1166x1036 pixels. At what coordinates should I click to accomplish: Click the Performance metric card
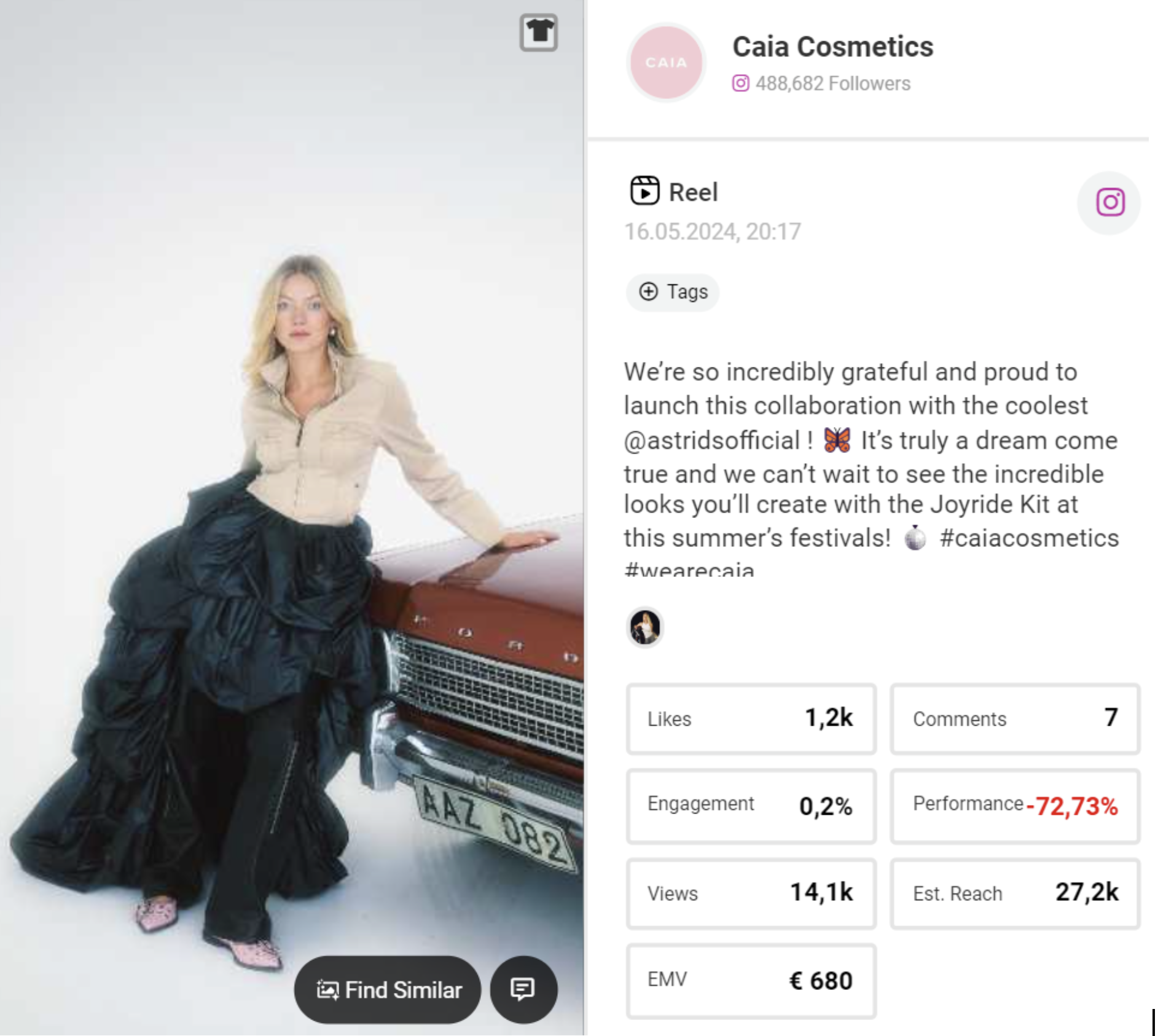click(1015, 806)
